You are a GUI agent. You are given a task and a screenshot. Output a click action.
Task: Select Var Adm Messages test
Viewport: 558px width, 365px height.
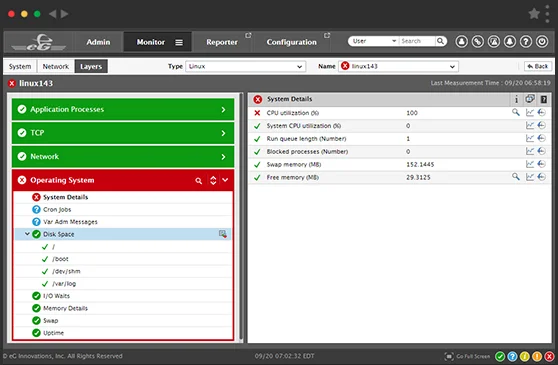coord(70,222)
